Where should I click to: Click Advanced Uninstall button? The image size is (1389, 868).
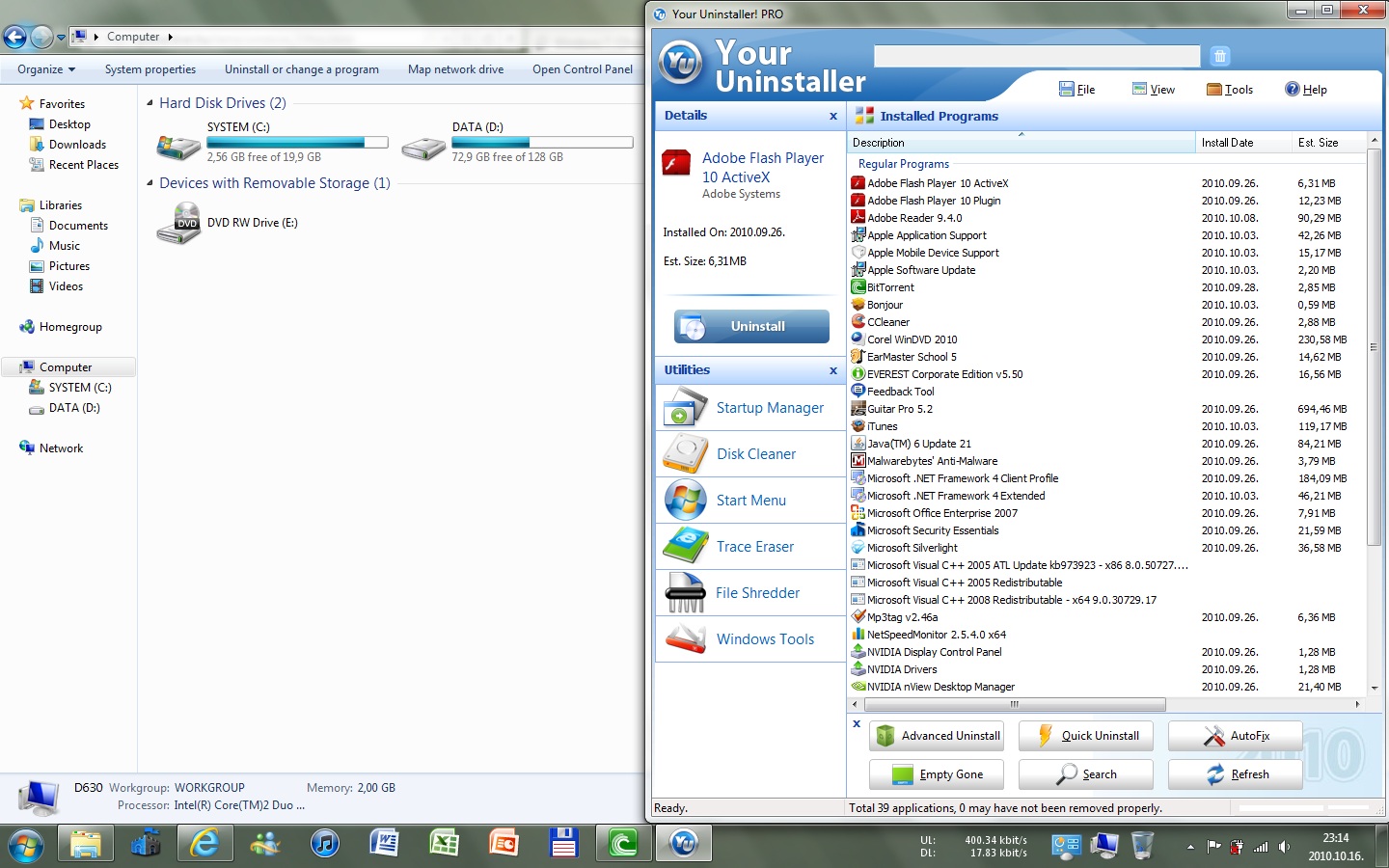937,736
